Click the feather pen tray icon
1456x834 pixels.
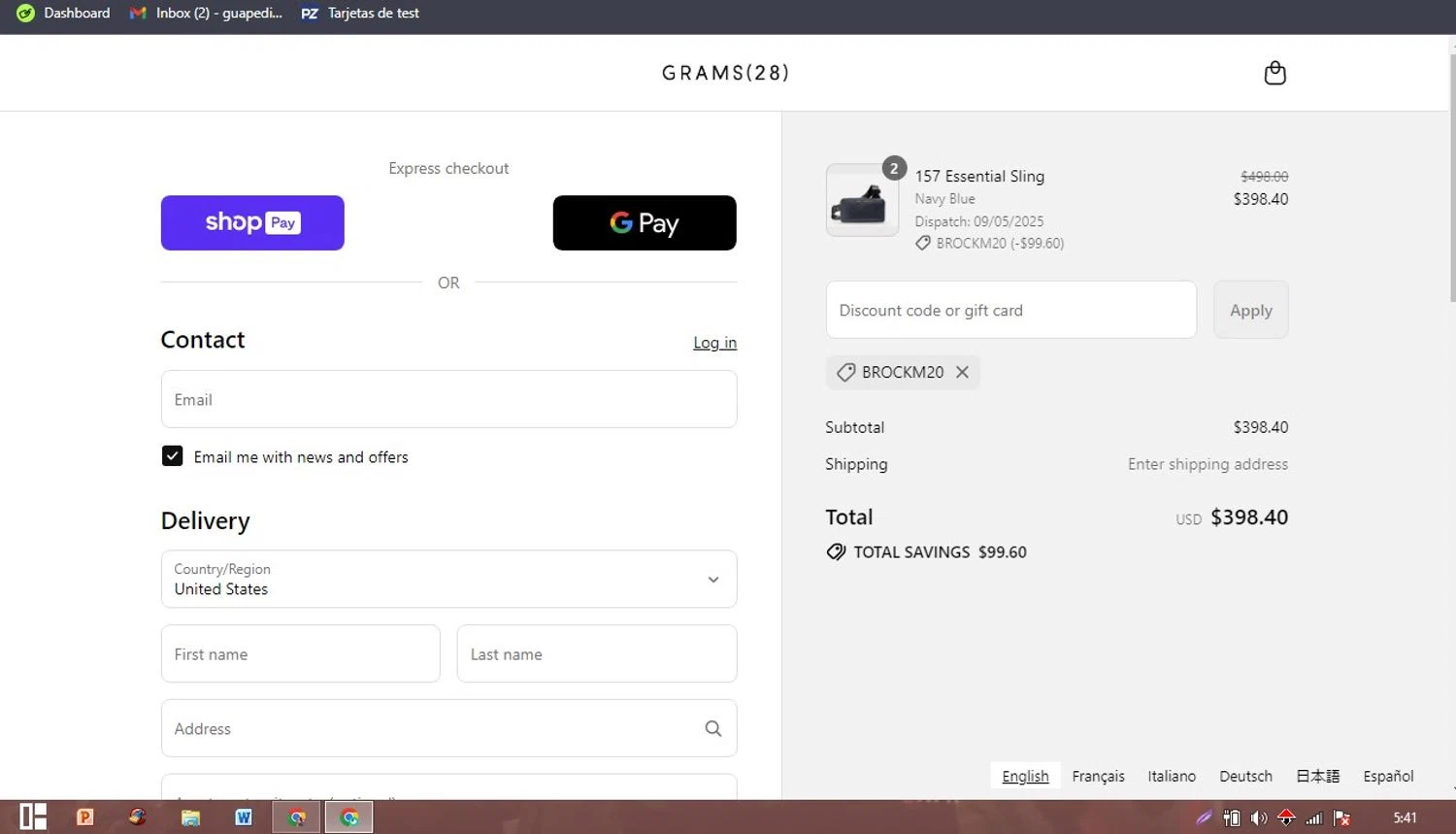click(1204, 817)
